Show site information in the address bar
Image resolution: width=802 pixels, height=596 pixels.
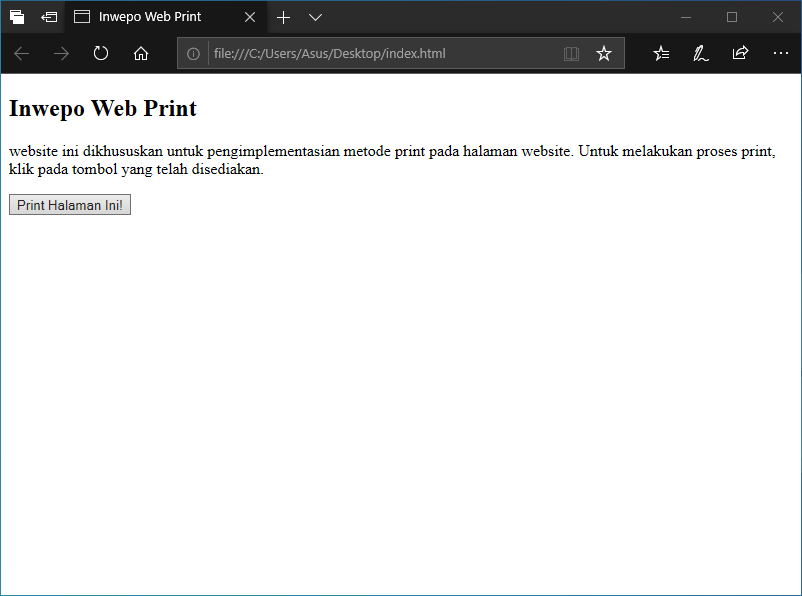click(x=194, y=54)
